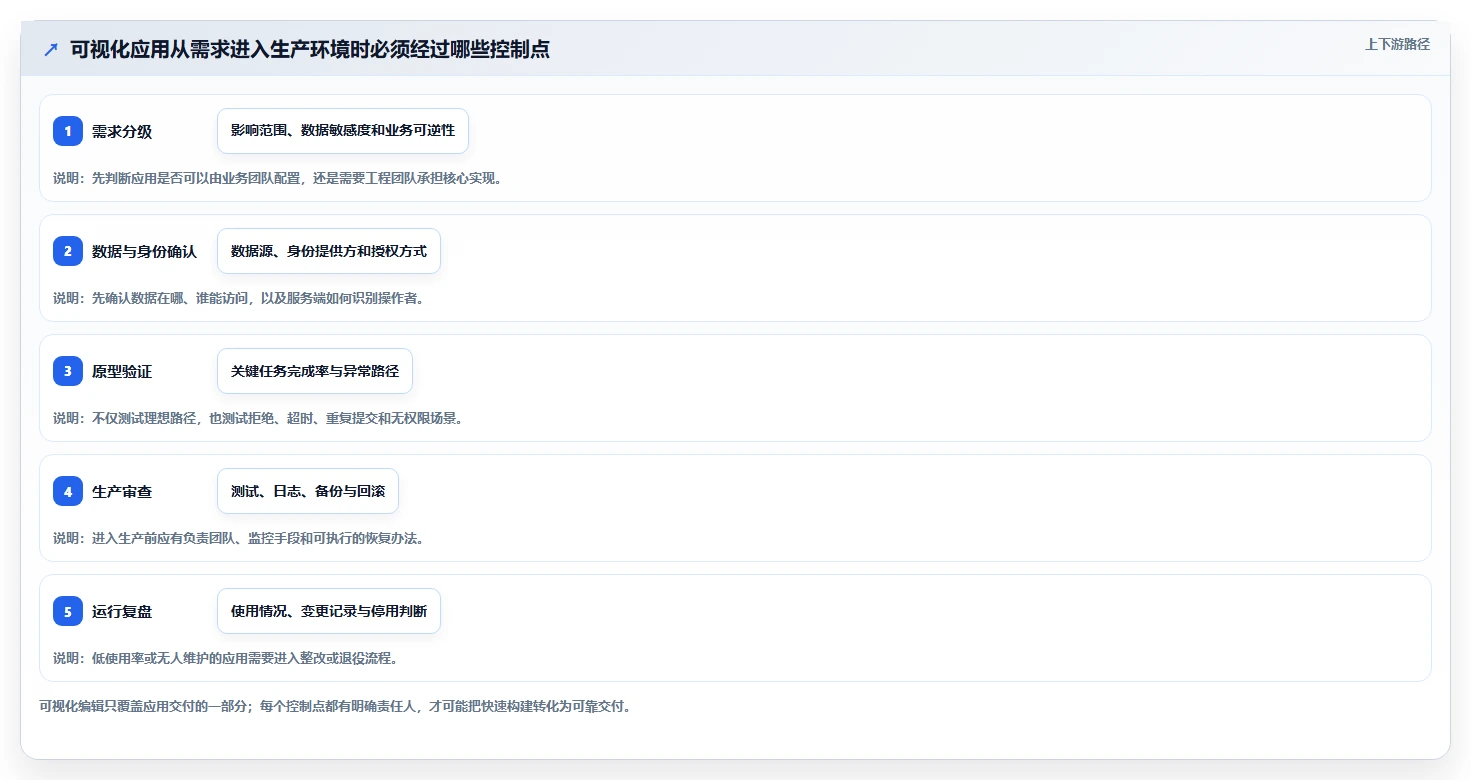1471x780 pixels.
Task: Click the note starting 说明：低使用率或无人维护
Action: click(x=225, y=658)
